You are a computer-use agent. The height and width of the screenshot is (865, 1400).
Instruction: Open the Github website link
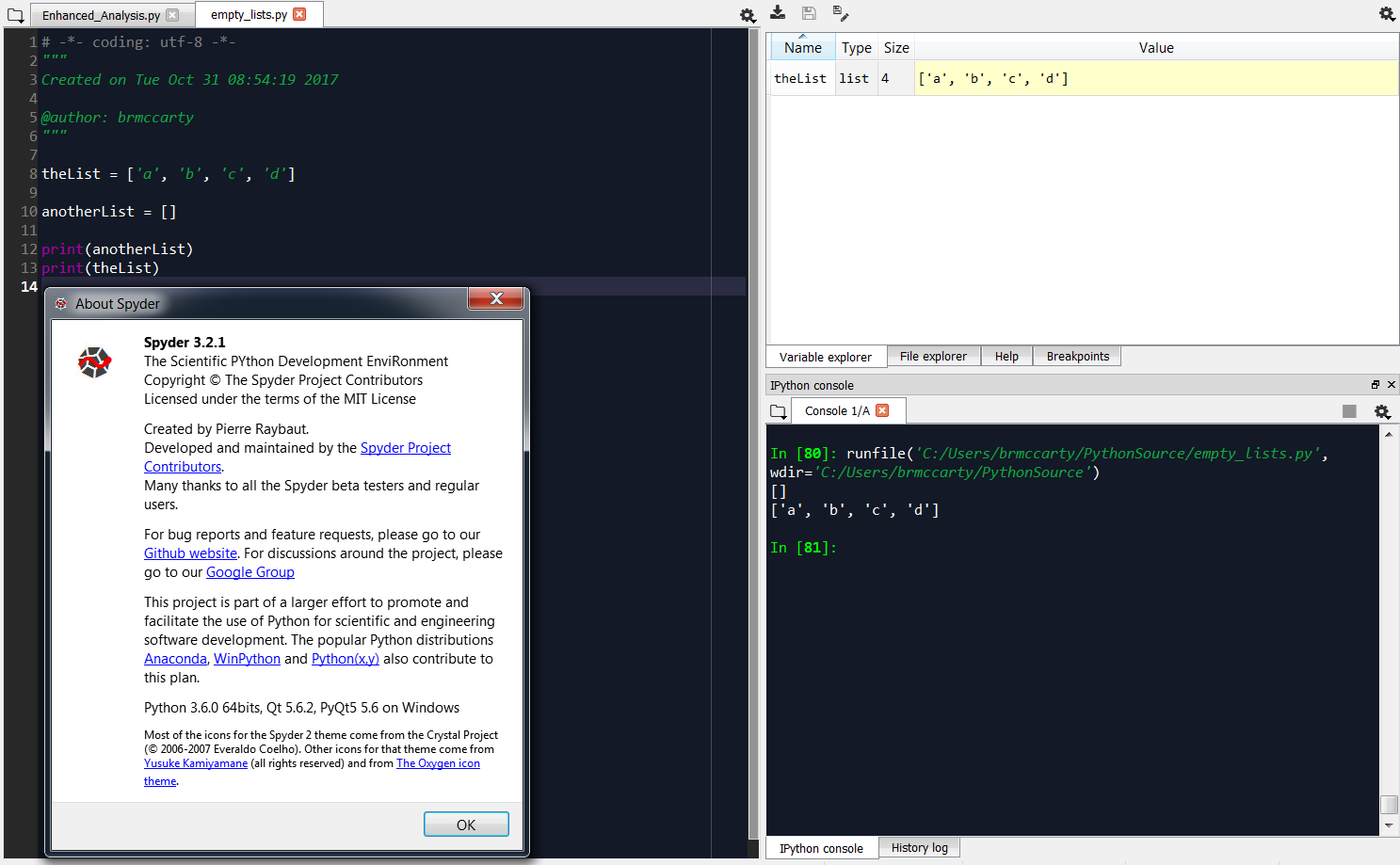pos(190,553)
